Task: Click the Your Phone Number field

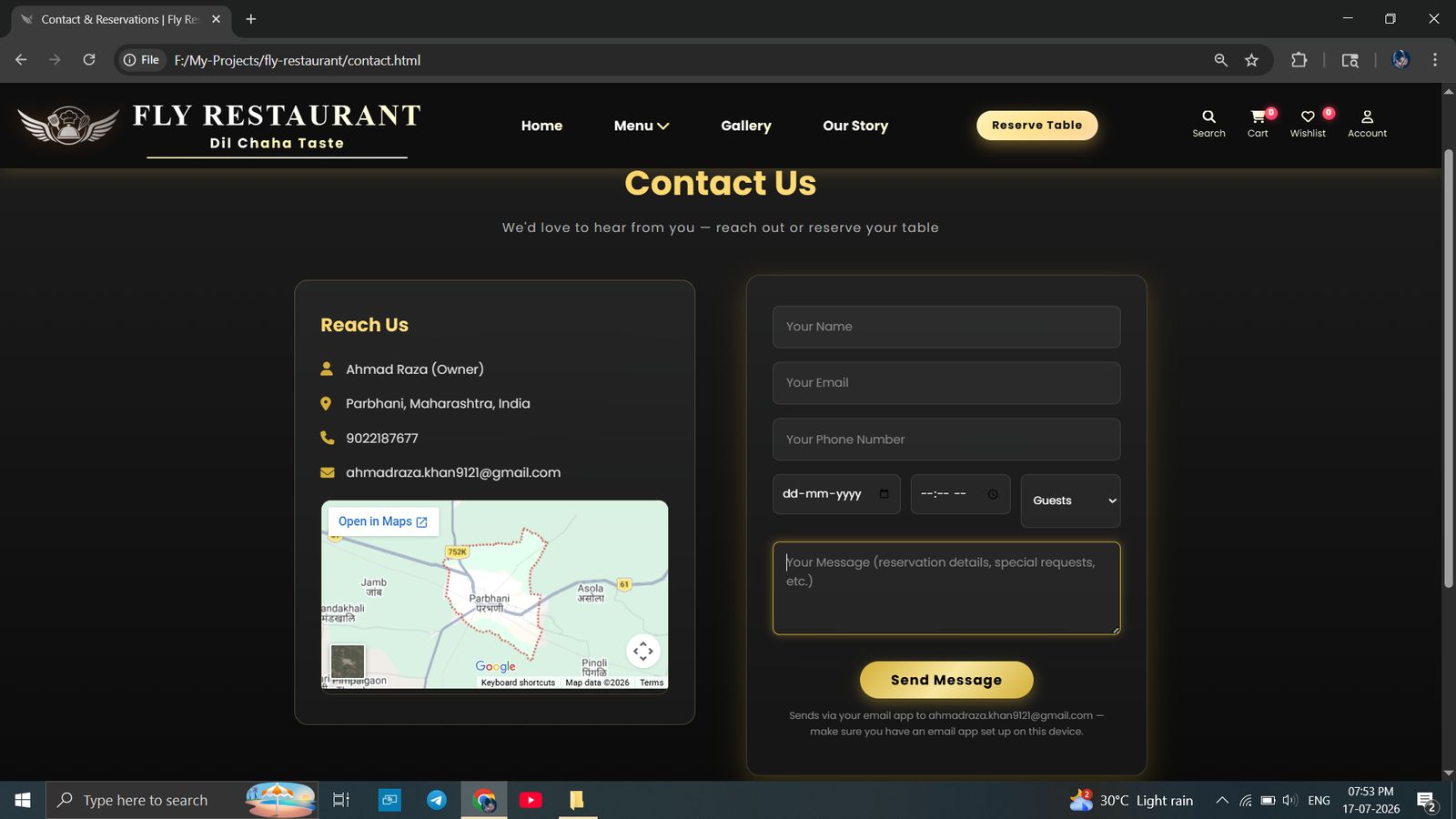Action: (946, 440)
